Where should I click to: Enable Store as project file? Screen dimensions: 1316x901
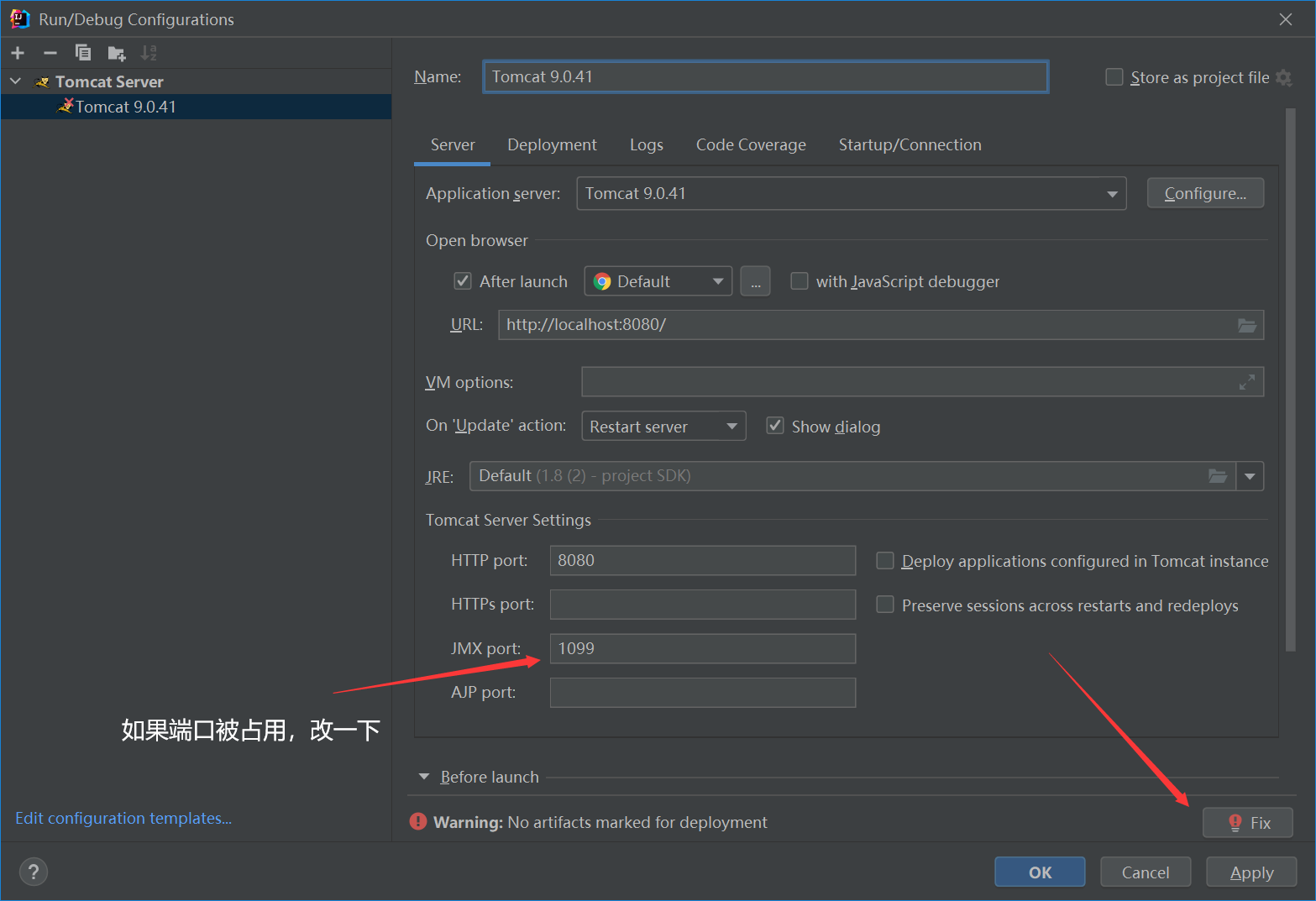(1114, 77)
